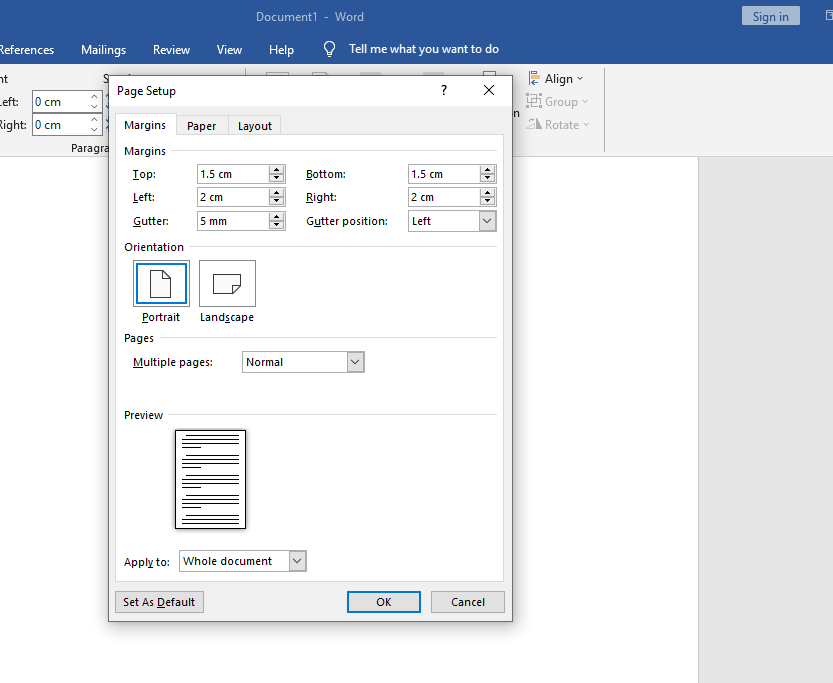This screenshot has height=683, width=833.
Task: Click the page preview thumbnail
Action: [x=210, y=479]
